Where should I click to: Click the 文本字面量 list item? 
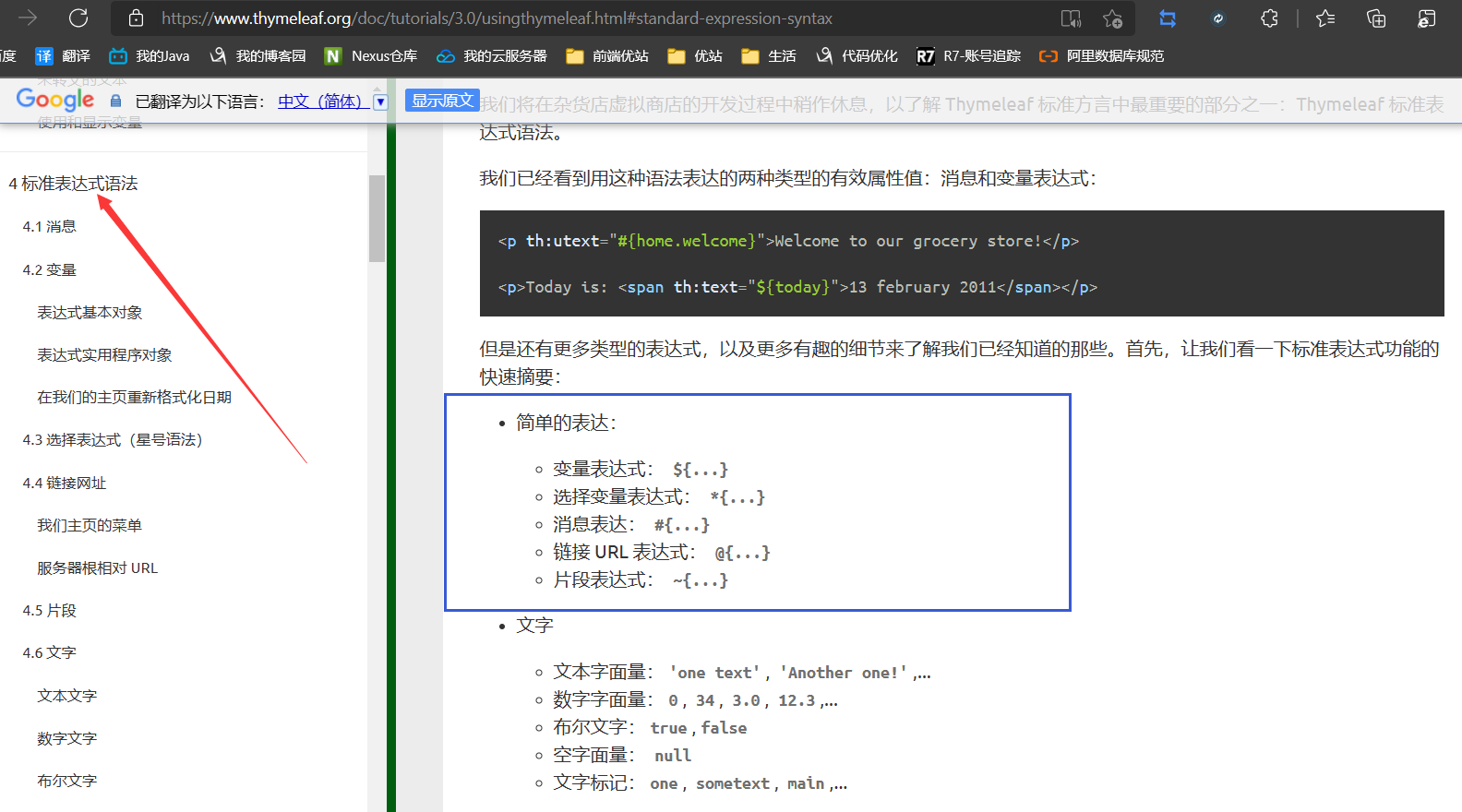coord(742,673)
